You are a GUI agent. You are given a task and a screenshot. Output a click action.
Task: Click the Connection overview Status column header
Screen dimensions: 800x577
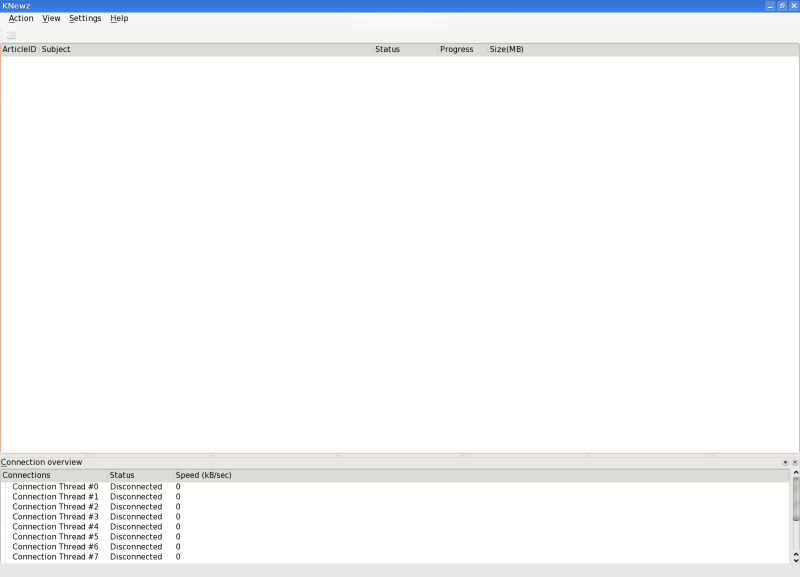(140, 475)
